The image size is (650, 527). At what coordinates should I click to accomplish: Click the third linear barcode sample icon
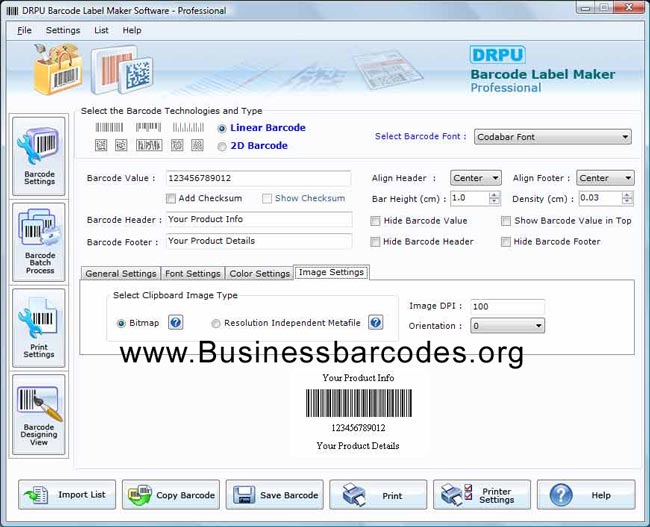pos(188,127)
